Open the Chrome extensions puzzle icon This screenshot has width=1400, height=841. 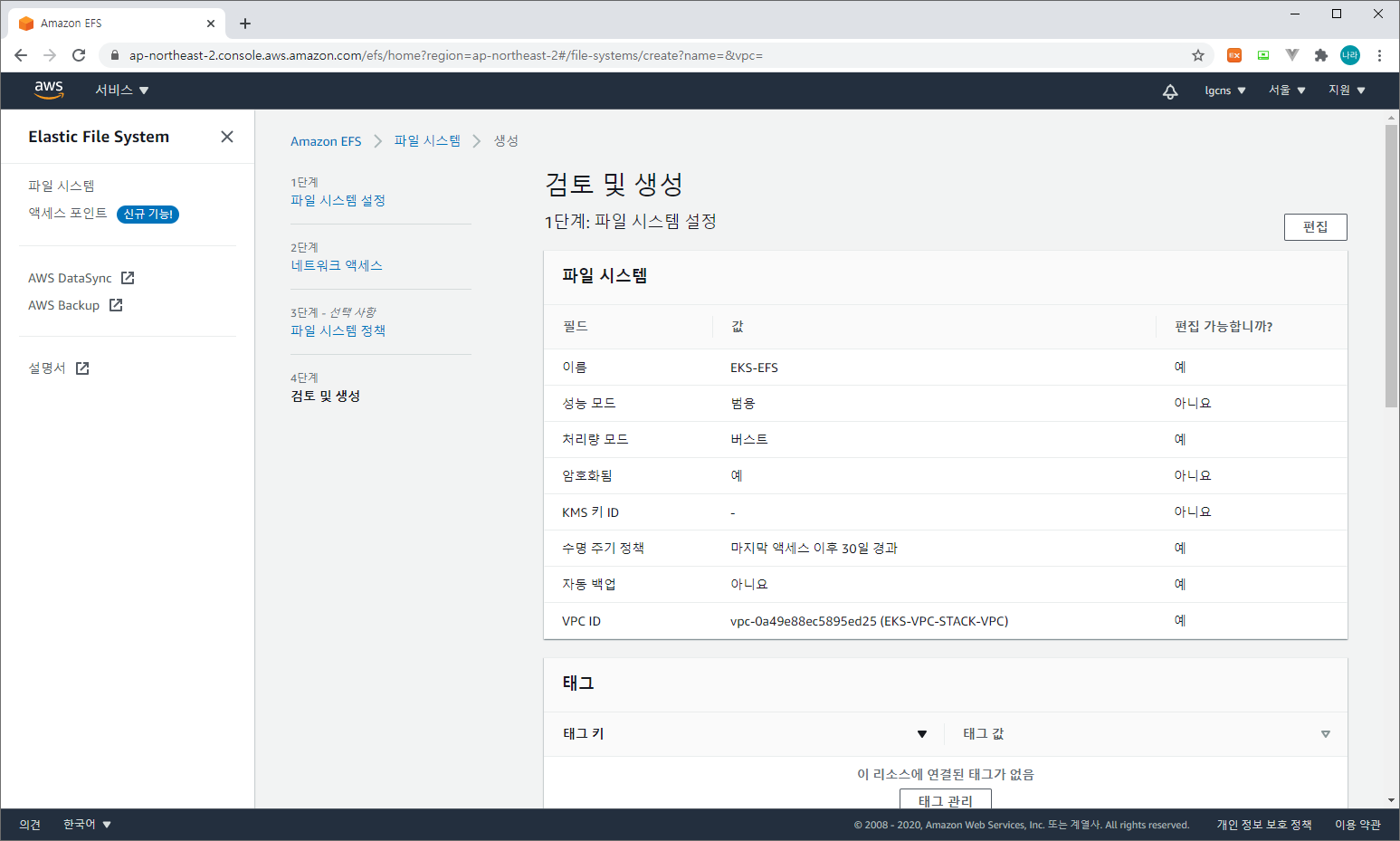click(x=1321, y=55)
